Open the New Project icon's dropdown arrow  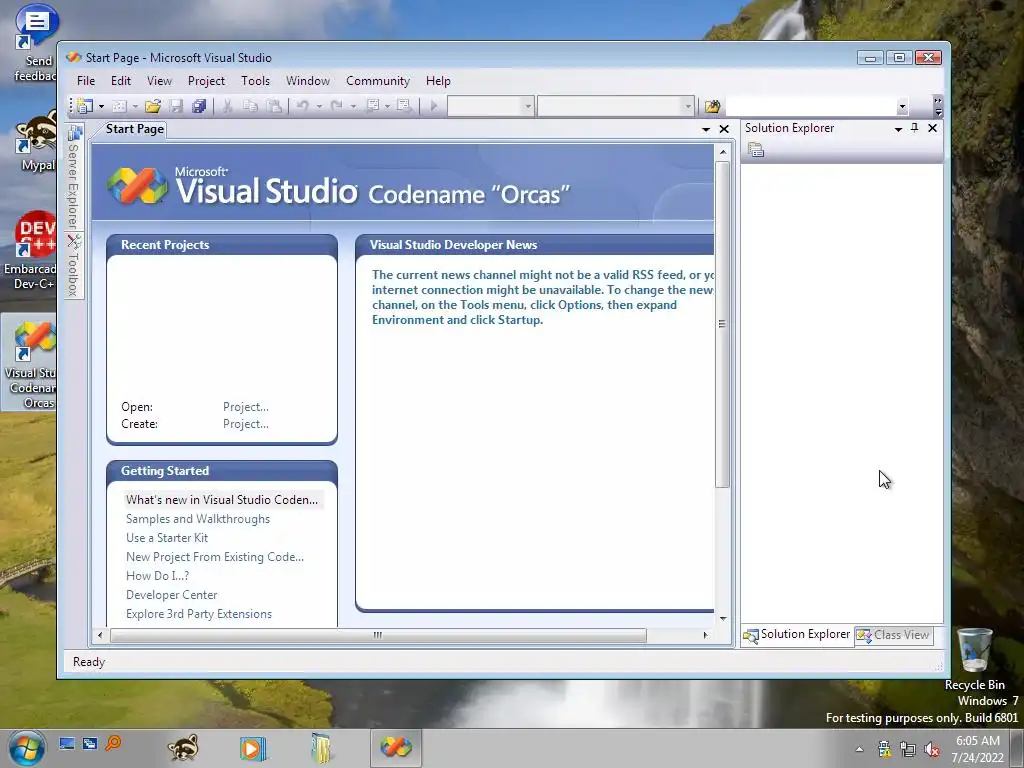(101, 106)
